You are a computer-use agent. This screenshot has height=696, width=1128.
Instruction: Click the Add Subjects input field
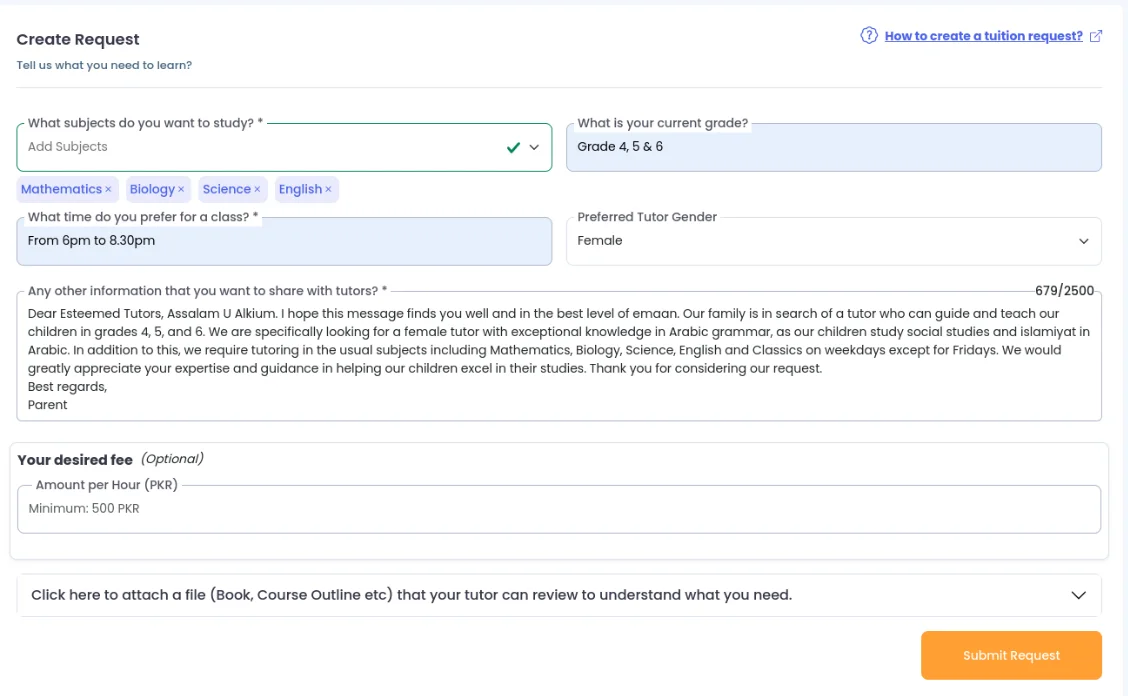click(x=260, y=147)
